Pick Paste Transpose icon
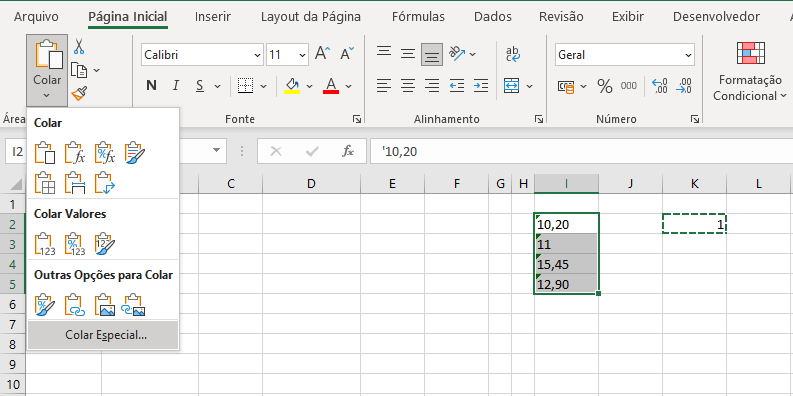The image size is (793, 396). (105, 183)
